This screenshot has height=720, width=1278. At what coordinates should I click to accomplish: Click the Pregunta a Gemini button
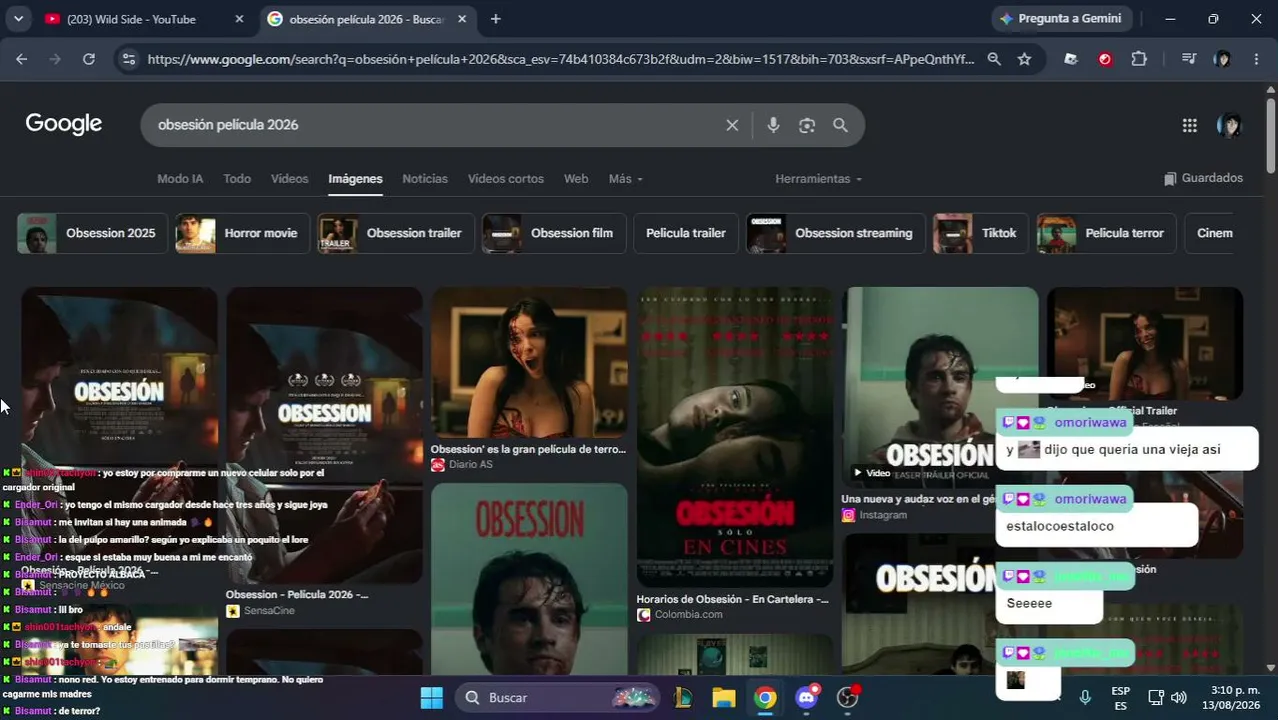1062,19
